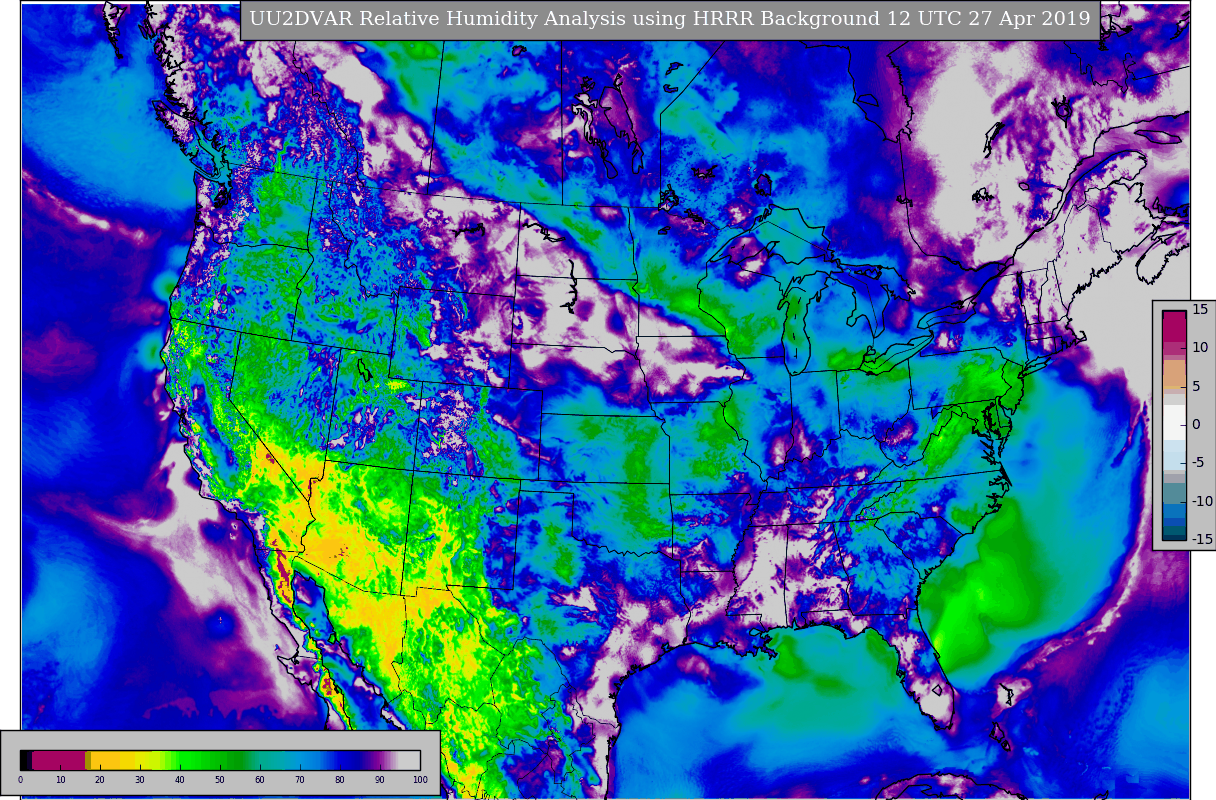Click the '5' label on right colorbar

pyautogui.click(x=1196, y=386)
